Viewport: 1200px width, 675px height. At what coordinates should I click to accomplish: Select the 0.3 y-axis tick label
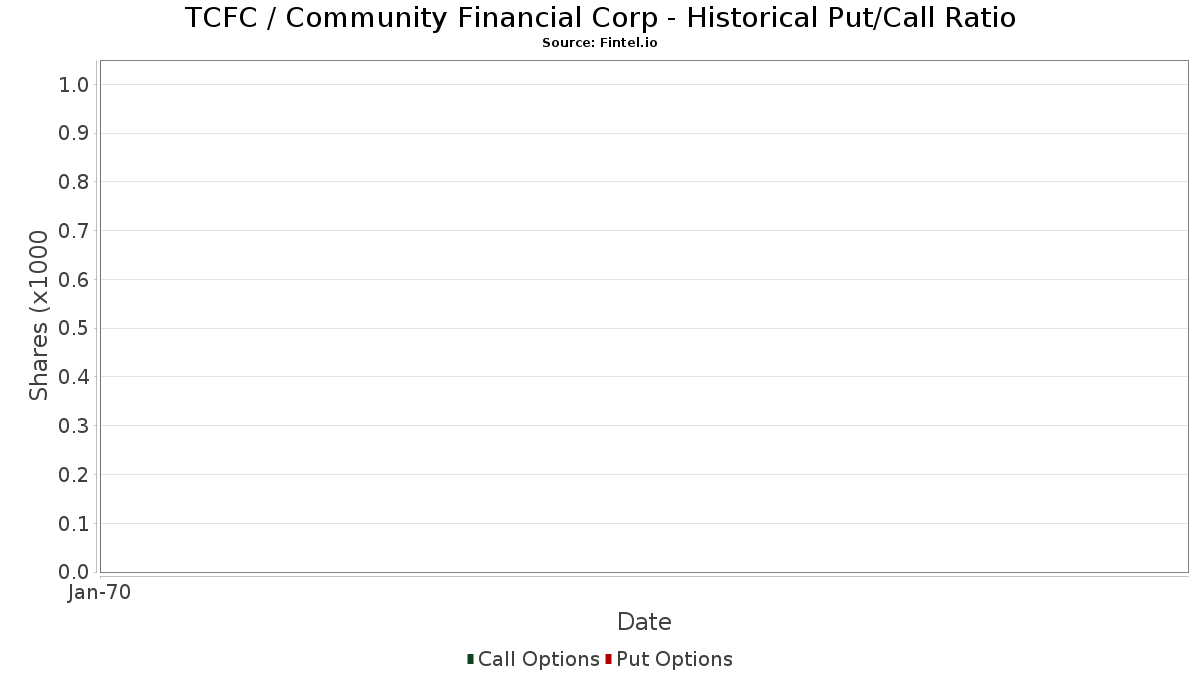[74, 426]
